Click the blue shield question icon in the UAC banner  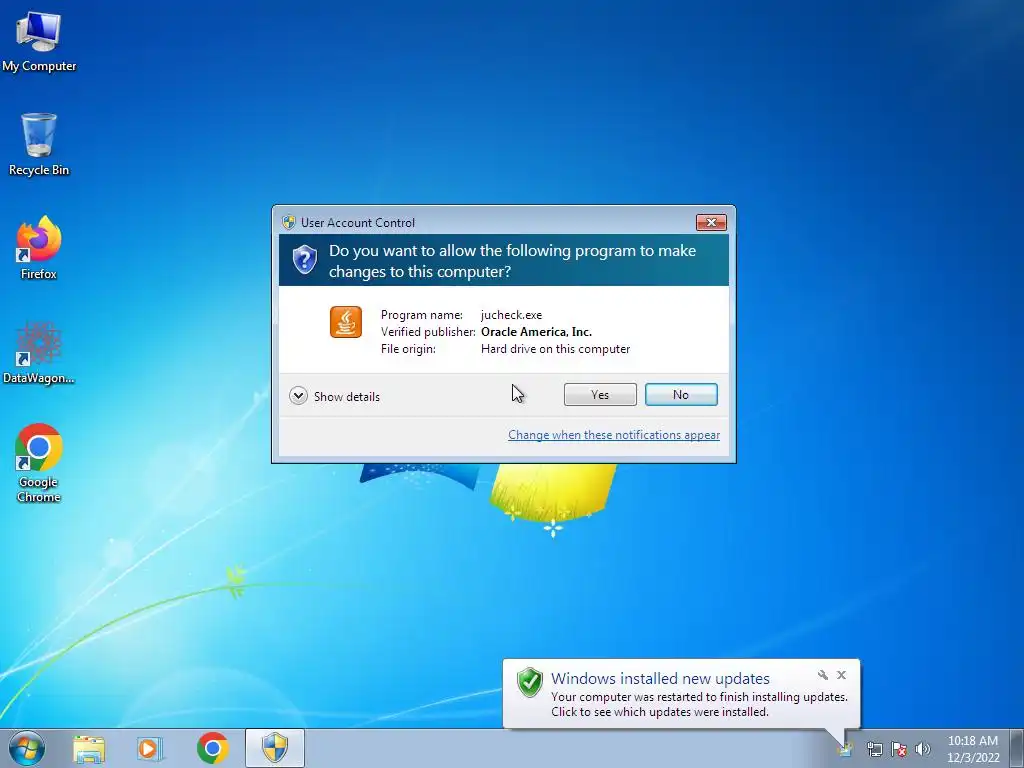304,260
